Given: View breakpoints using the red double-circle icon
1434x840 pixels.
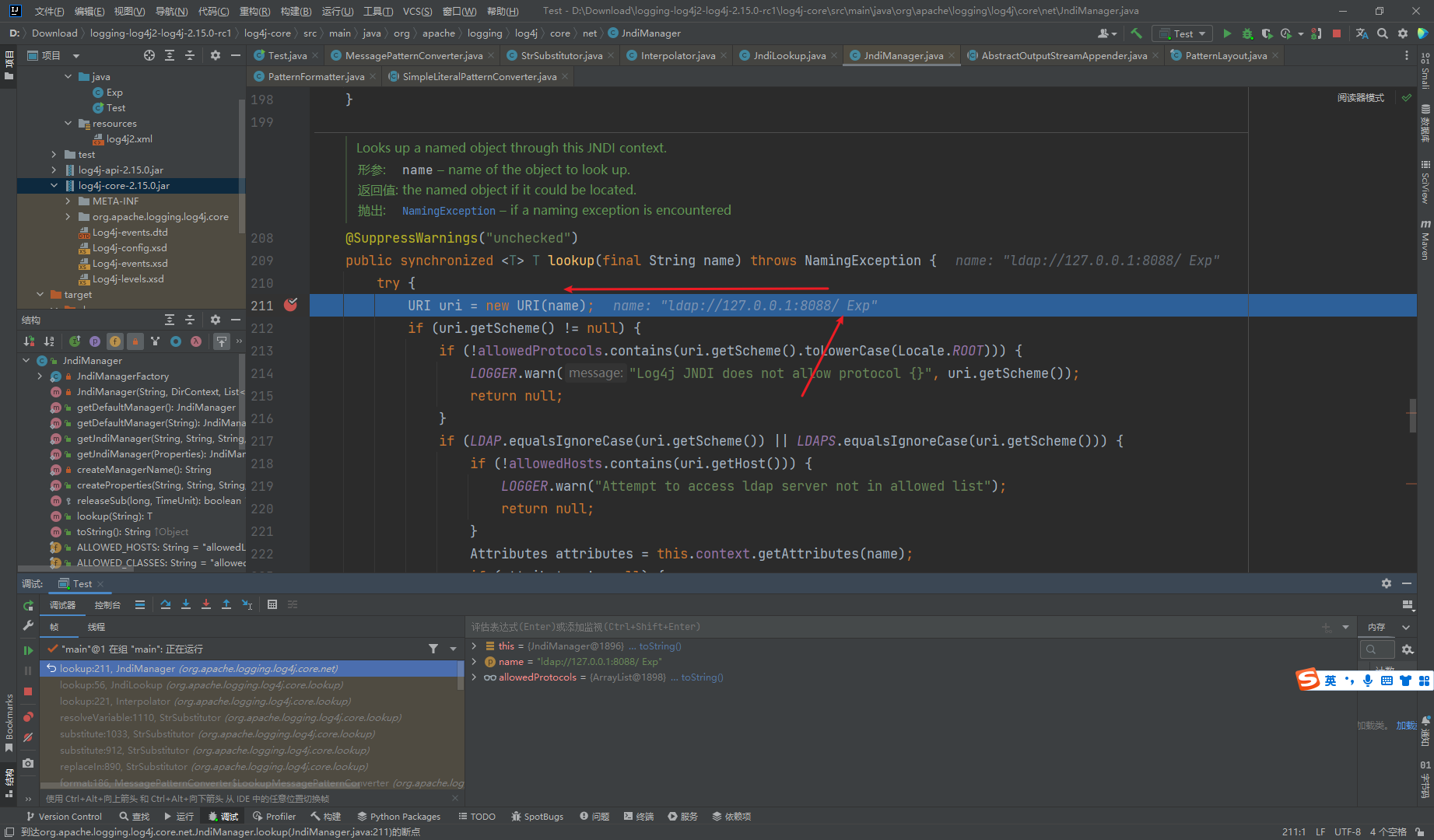Looking at the screenshot, I should tap(28, 717).
